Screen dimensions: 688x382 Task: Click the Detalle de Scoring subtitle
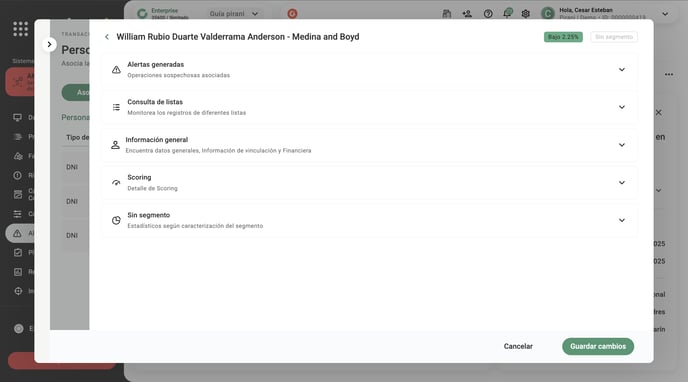click(x=152, y=189)
